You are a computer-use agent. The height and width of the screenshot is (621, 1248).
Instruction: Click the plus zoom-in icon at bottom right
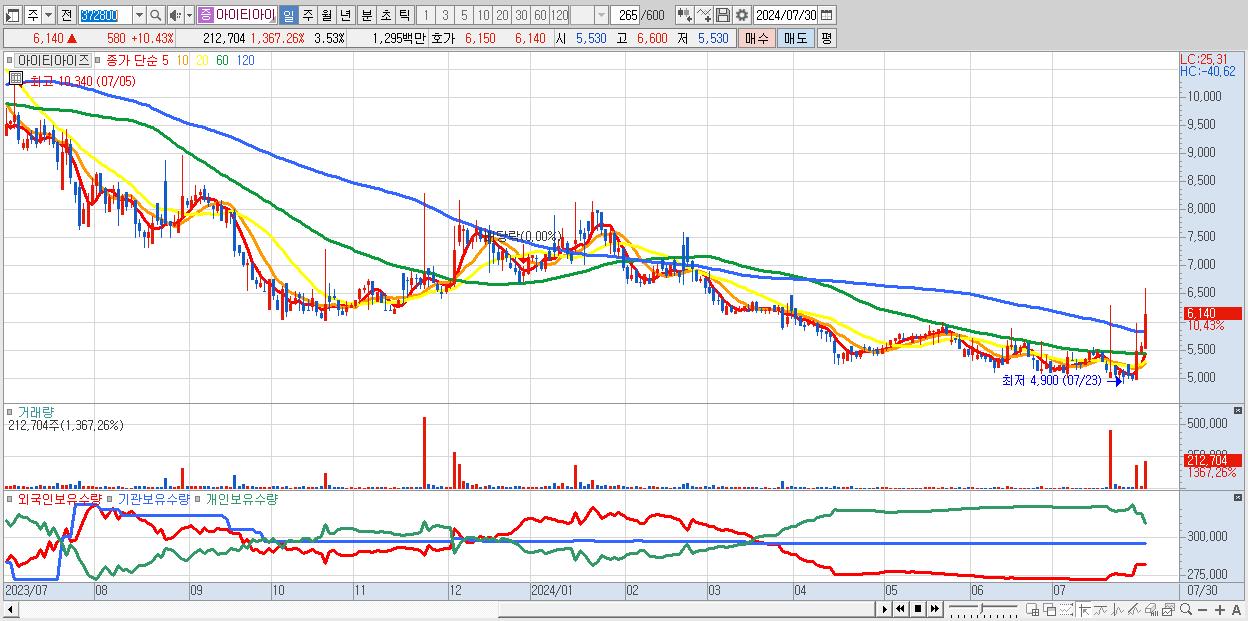(x=1220, y=610)
